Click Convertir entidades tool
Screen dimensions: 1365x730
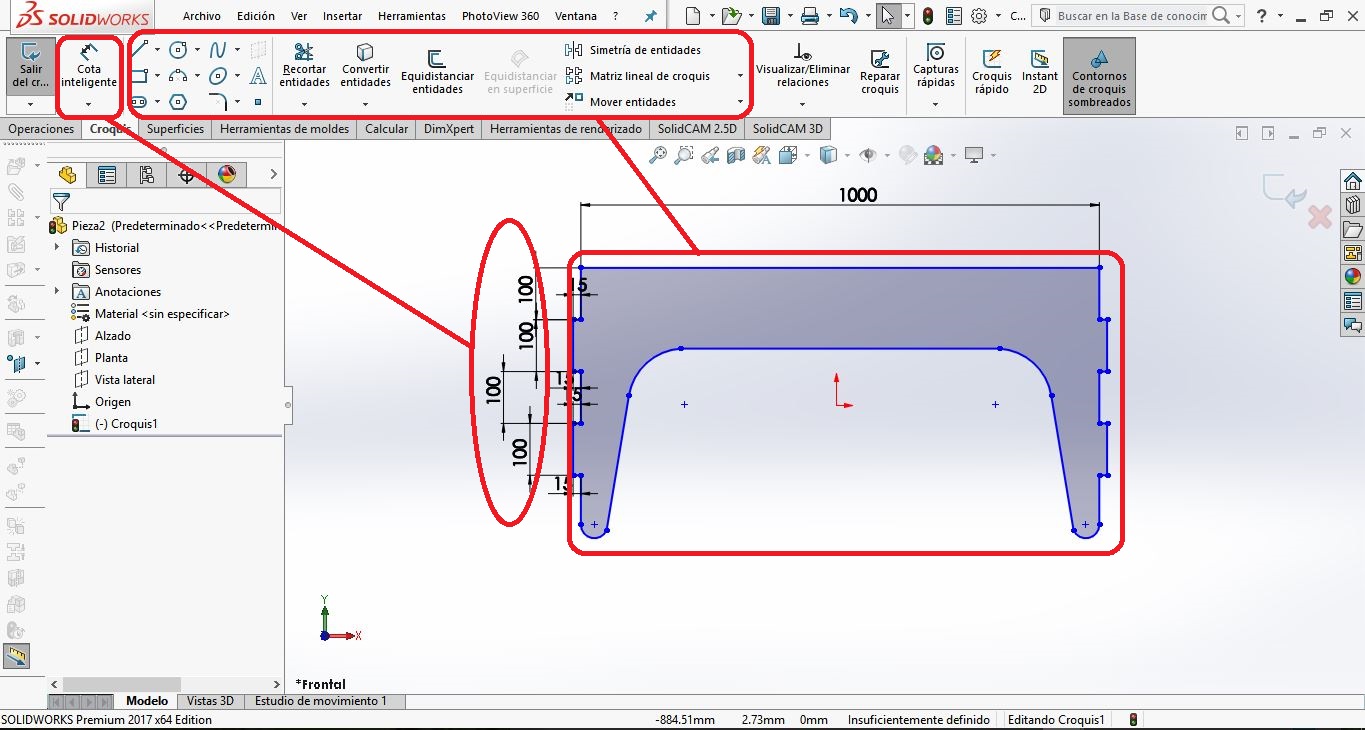(x=365, y=66)
